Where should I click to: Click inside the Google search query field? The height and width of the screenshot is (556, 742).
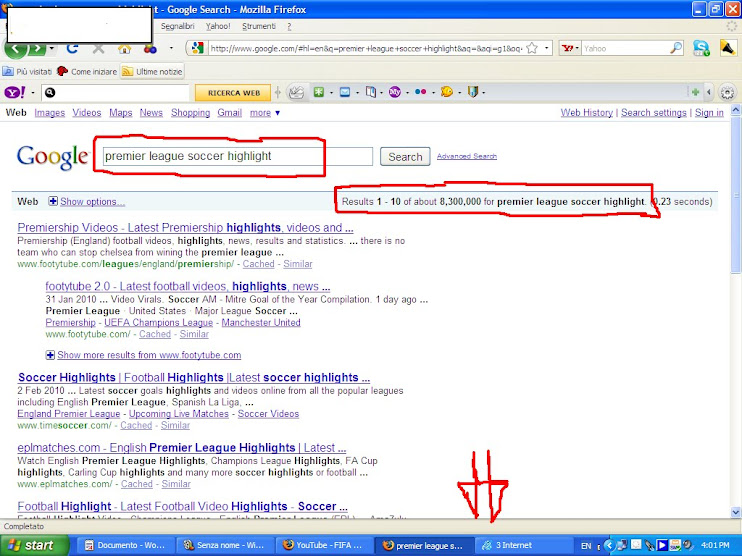click(x=238, y=156)
